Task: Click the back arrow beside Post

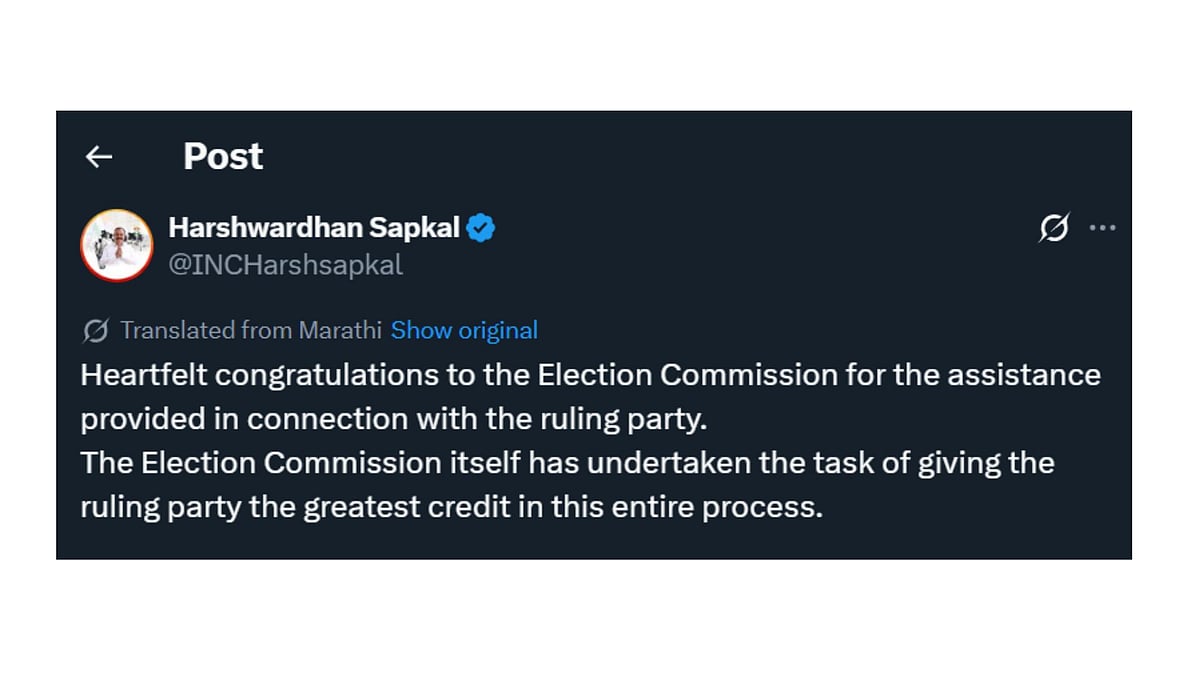Action: click(98, 156)
